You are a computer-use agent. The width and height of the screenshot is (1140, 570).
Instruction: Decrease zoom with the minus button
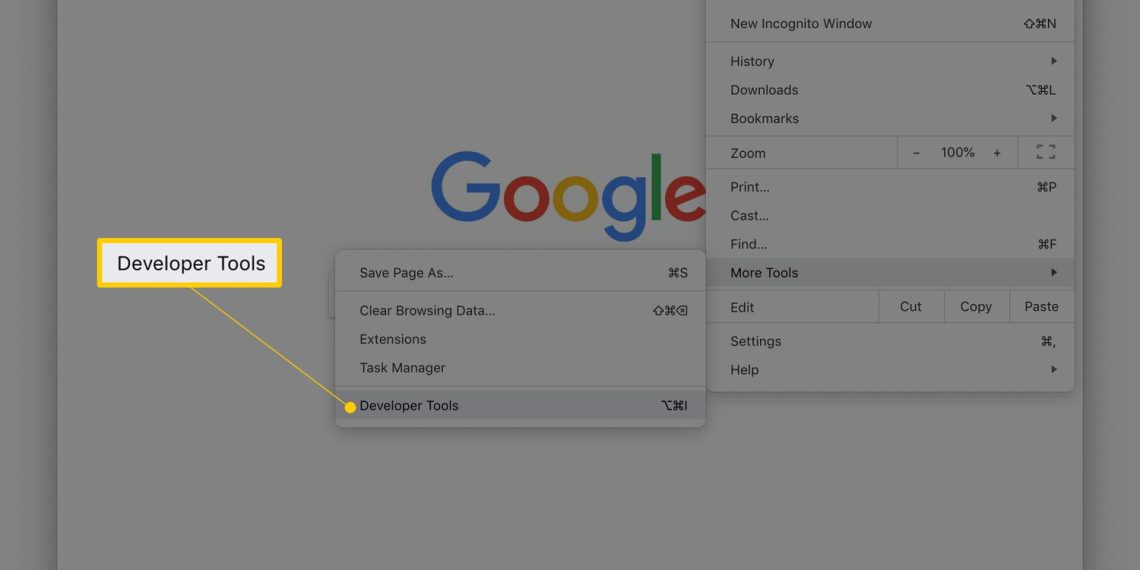pyautogui.click(x=916, y=153)
